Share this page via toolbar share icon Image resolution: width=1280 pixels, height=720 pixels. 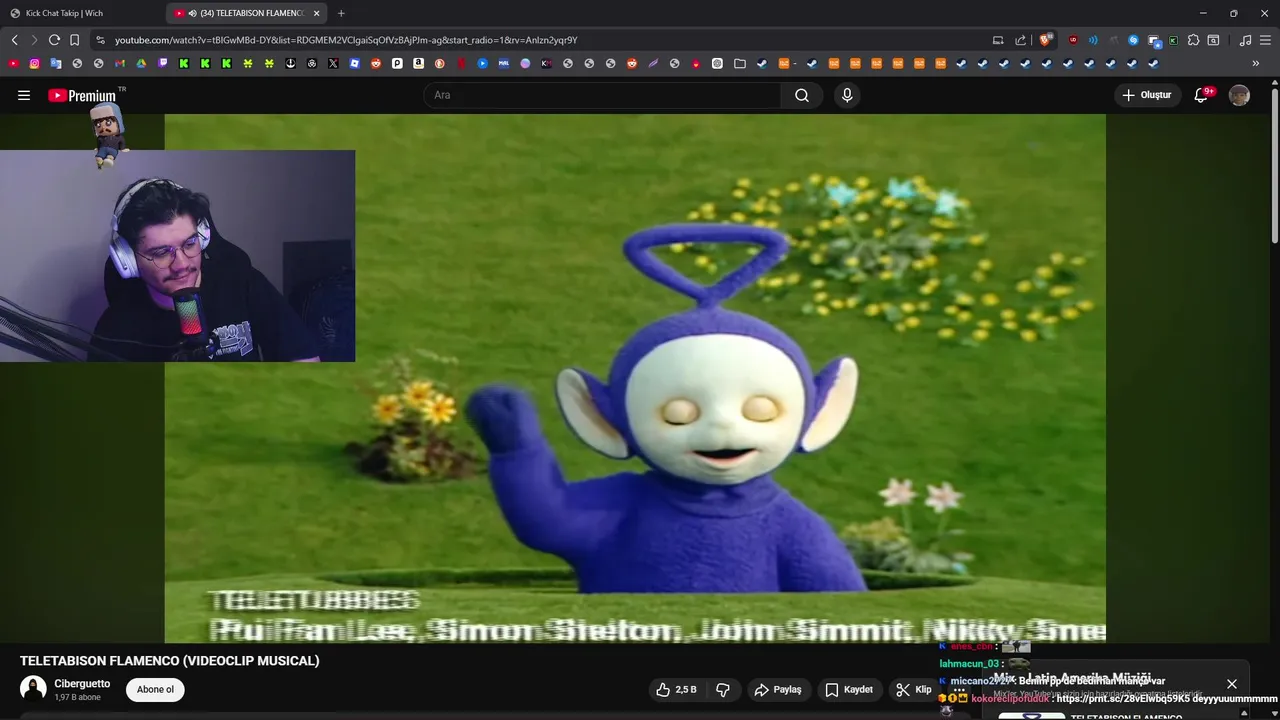[x=1020, y=40]
